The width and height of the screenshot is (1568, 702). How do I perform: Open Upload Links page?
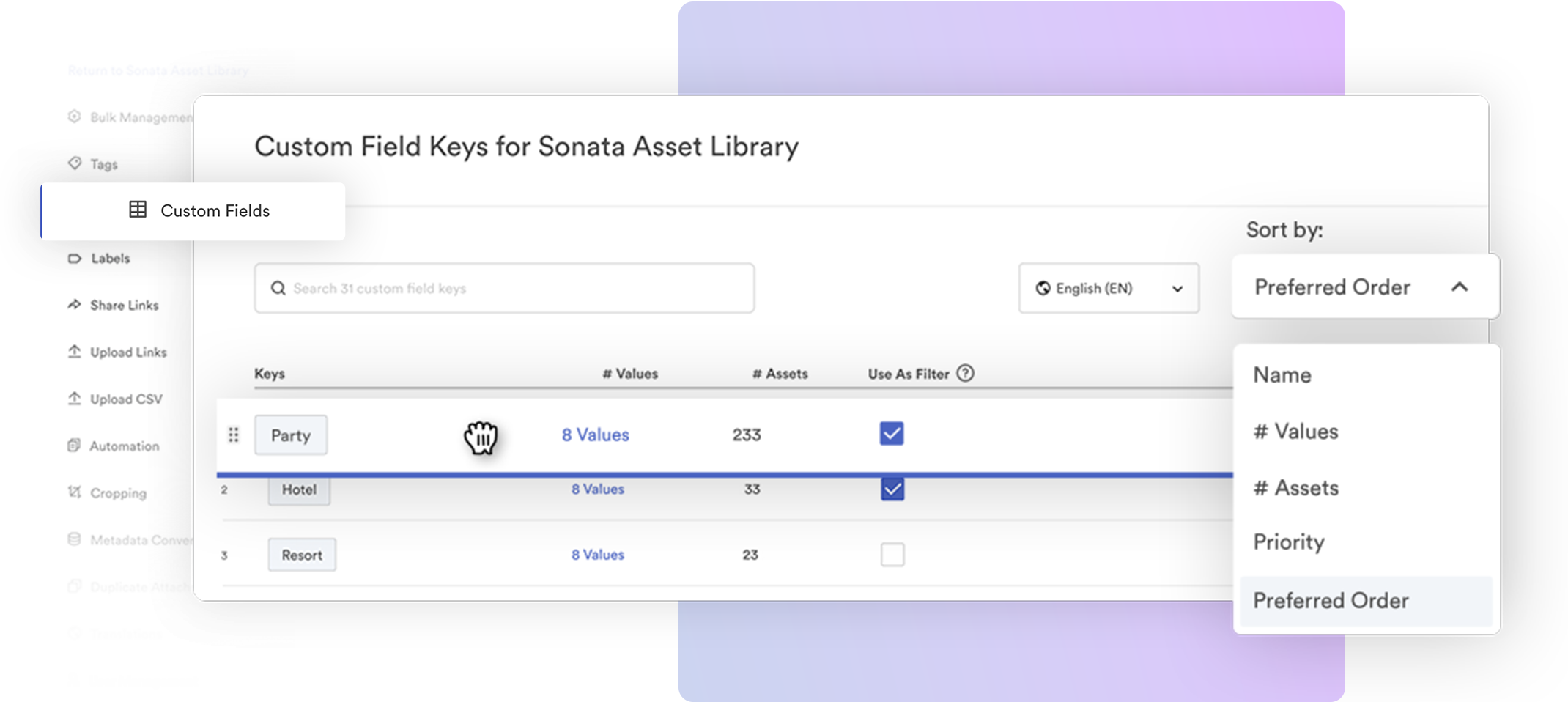click(128, 352)
